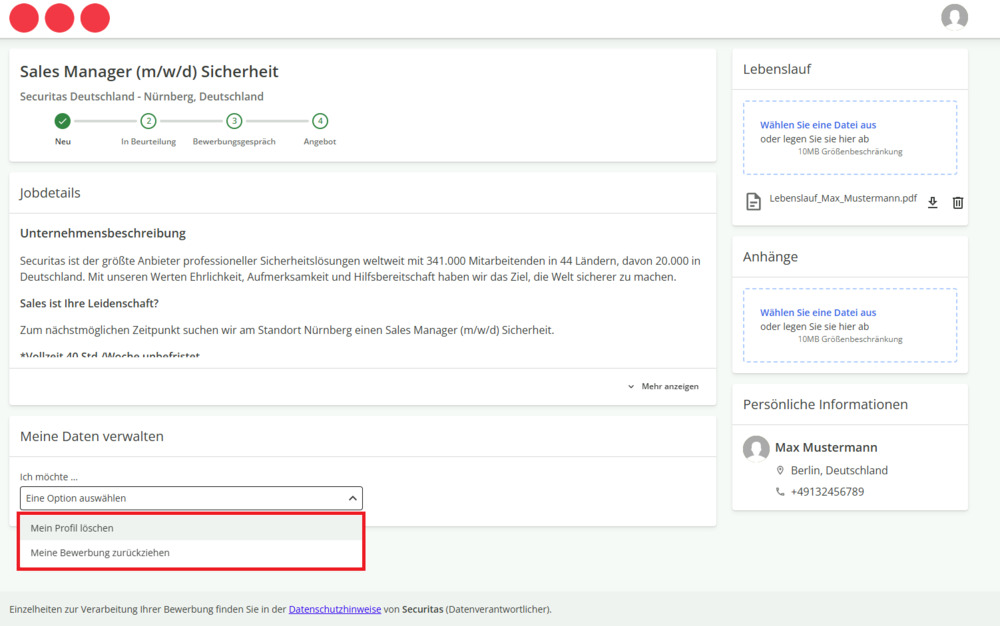
Task: Select step 2 In Beurteilung
Action: coord(148,121)
